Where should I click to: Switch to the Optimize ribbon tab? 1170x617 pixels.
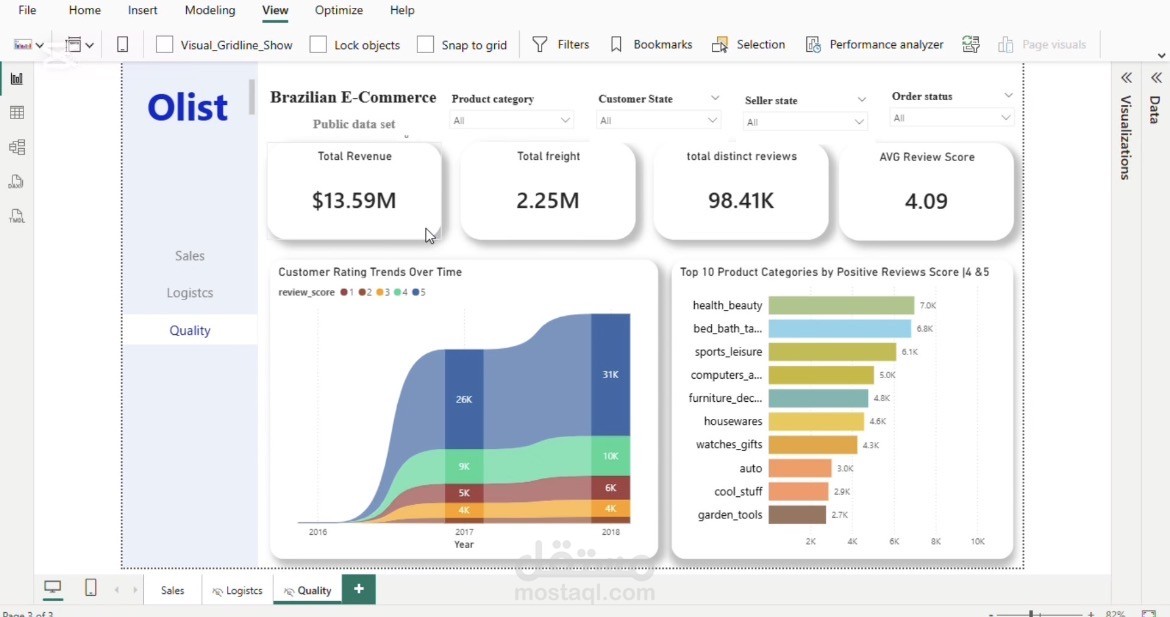point(339,10)
